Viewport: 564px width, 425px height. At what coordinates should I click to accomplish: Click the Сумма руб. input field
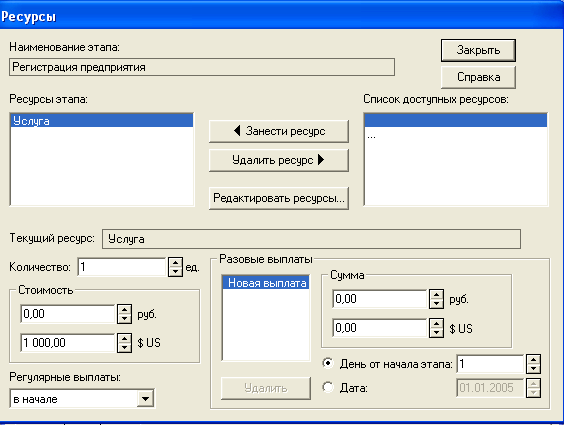[380, 299]
